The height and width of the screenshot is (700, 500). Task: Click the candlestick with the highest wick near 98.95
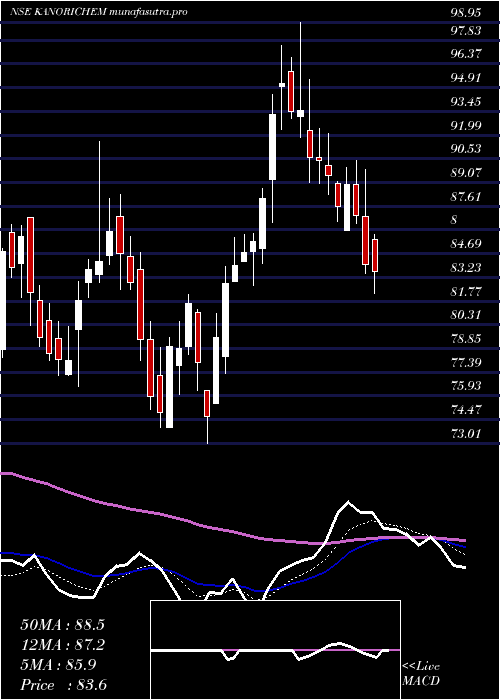pos(300,113)
